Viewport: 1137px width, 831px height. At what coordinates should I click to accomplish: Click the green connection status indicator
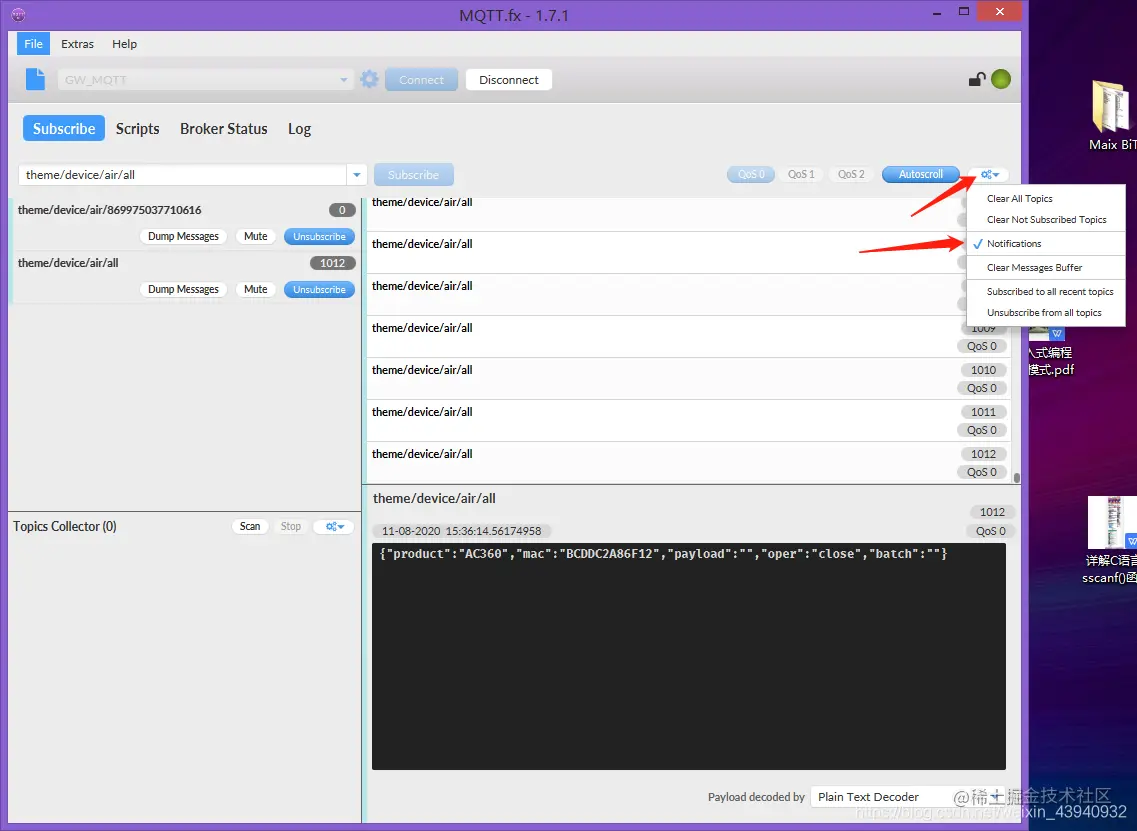1001,79
